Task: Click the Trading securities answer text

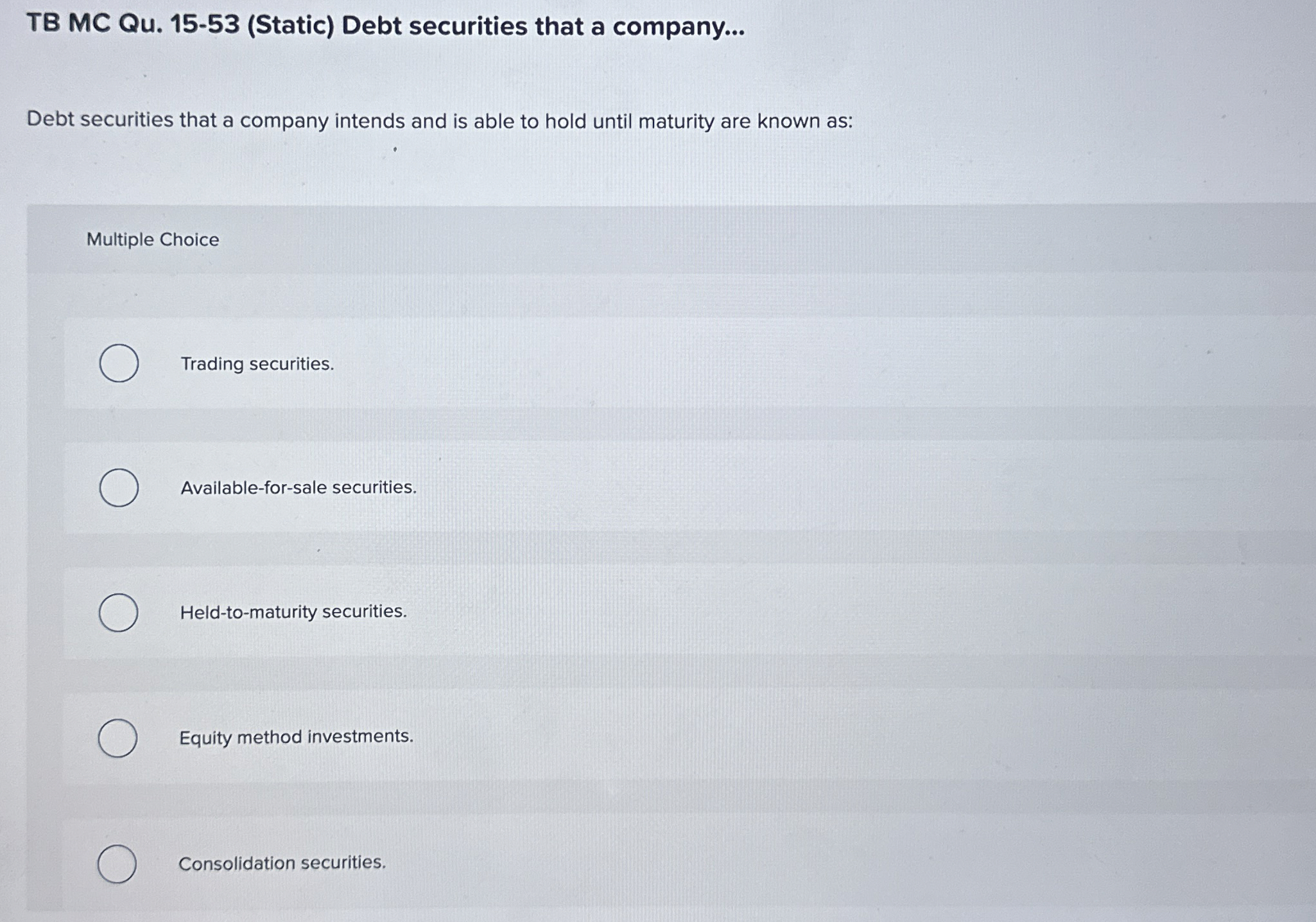Action: click(256, 364)
